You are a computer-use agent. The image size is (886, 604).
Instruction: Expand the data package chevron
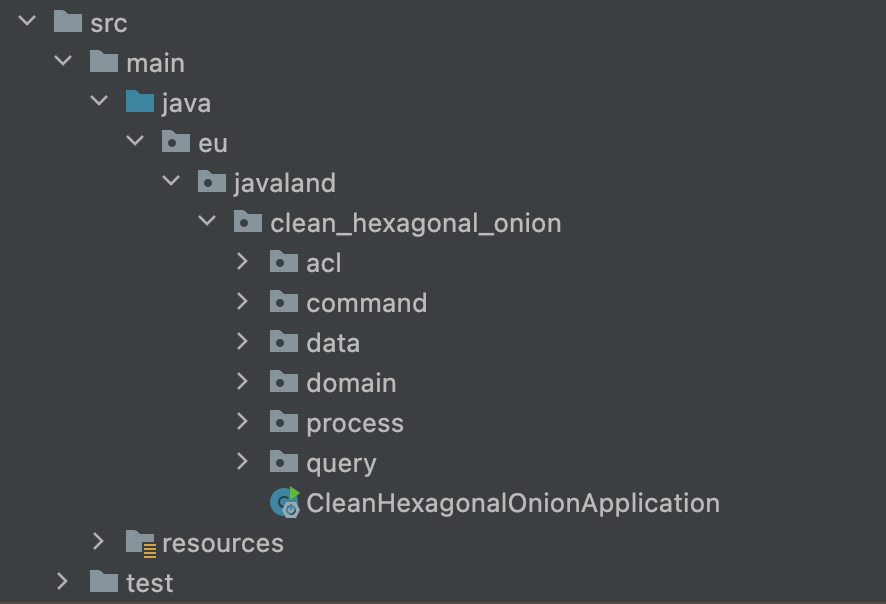pyautogui.click(x=242, y=341)
